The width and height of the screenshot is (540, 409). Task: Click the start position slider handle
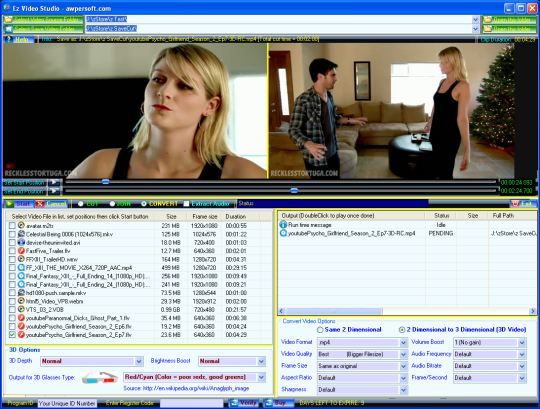(106, 181)
